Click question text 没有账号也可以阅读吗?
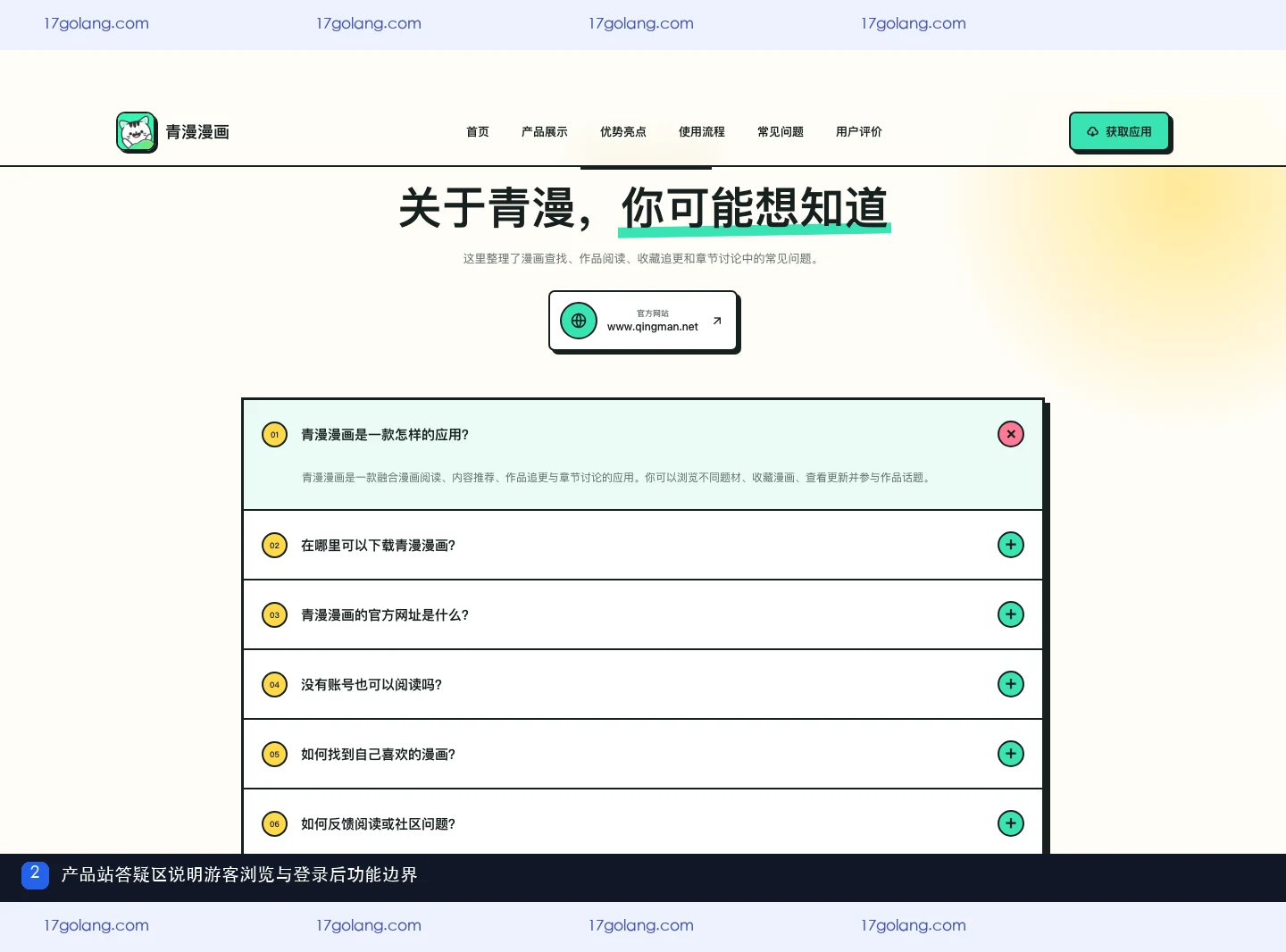1286x952 pixels. 372,685
